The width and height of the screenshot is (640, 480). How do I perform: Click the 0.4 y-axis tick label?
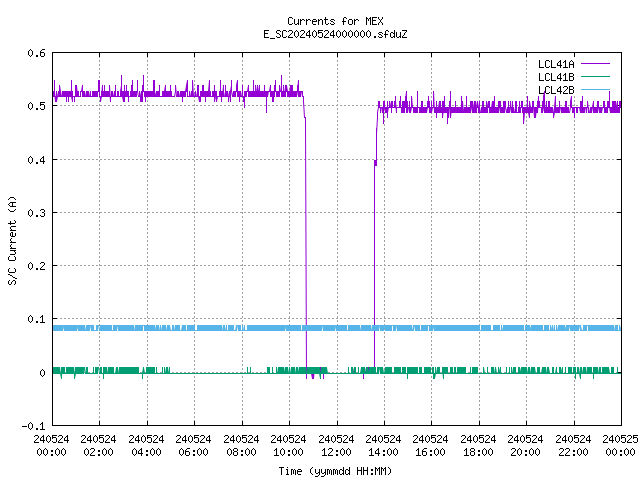click(36, 160)
